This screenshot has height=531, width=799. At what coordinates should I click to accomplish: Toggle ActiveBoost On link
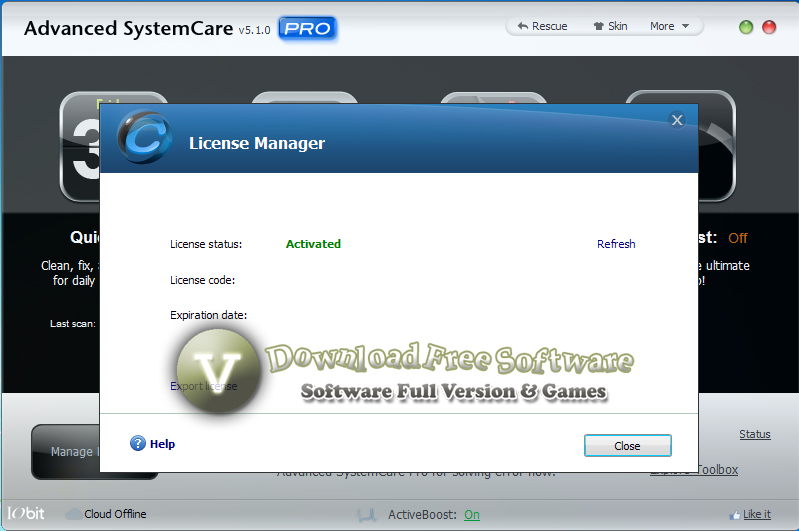(471, 515)
